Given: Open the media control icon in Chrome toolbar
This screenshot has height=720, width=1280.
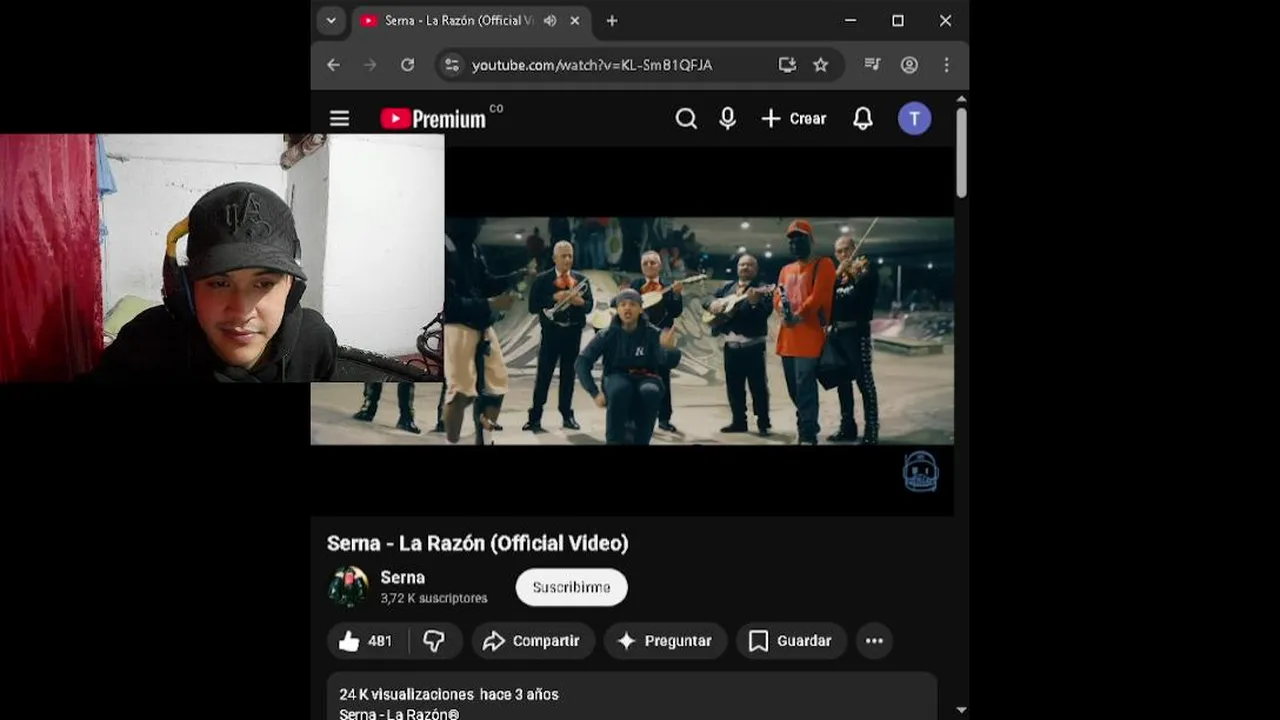Looking at the screenshot, I should [872, 65].
